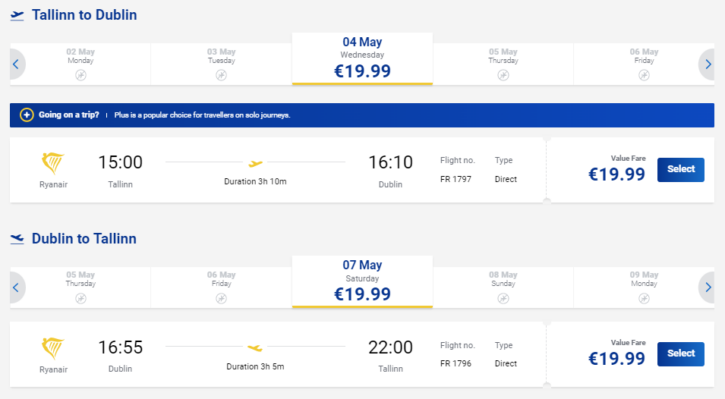Pick the 06 May Friday return date
Image resolution: width=725 pixels, height=399 pixels.
coord(221,288)
